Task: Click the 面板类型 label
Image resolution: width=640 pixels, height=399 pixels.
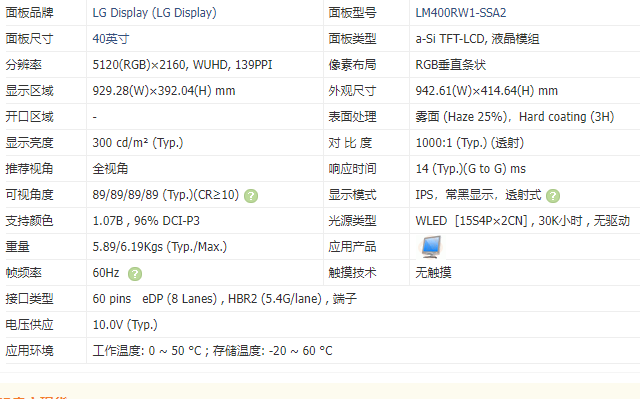Action: [x=352, y=39]
